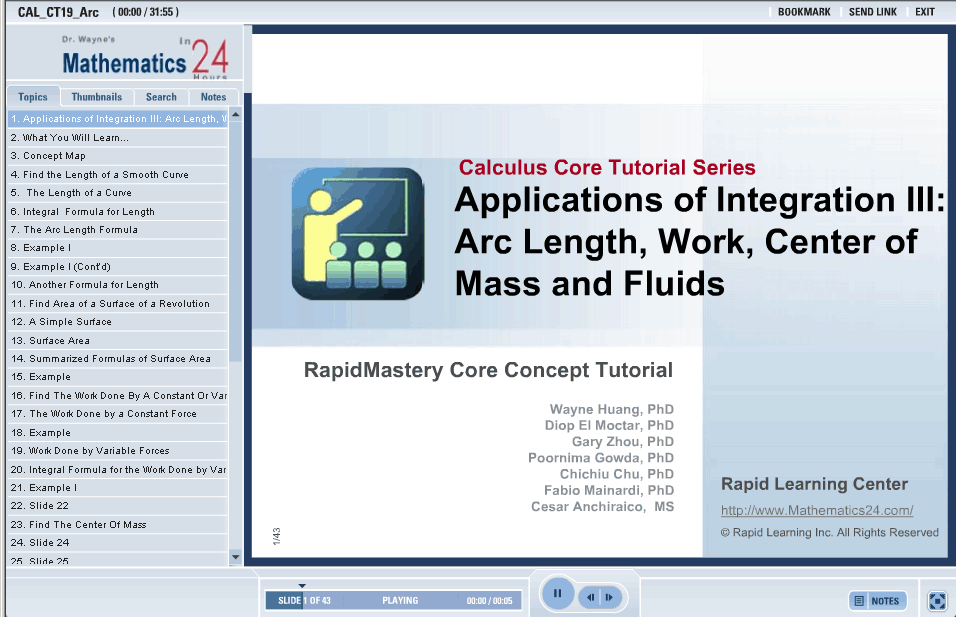The width and height of the screenshot is (956, 617).
Task: Click the 'Calculus Core Tutorial Series' heading
Action: click(x=607, y=167)
